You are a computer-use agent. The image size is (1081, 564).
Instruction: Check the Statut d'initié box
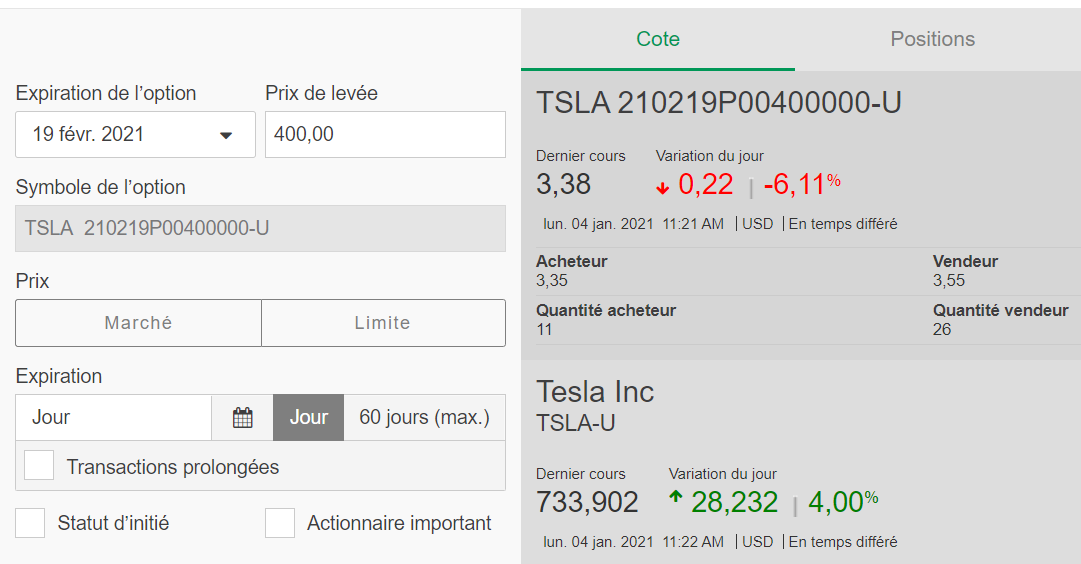coord(30,523)
